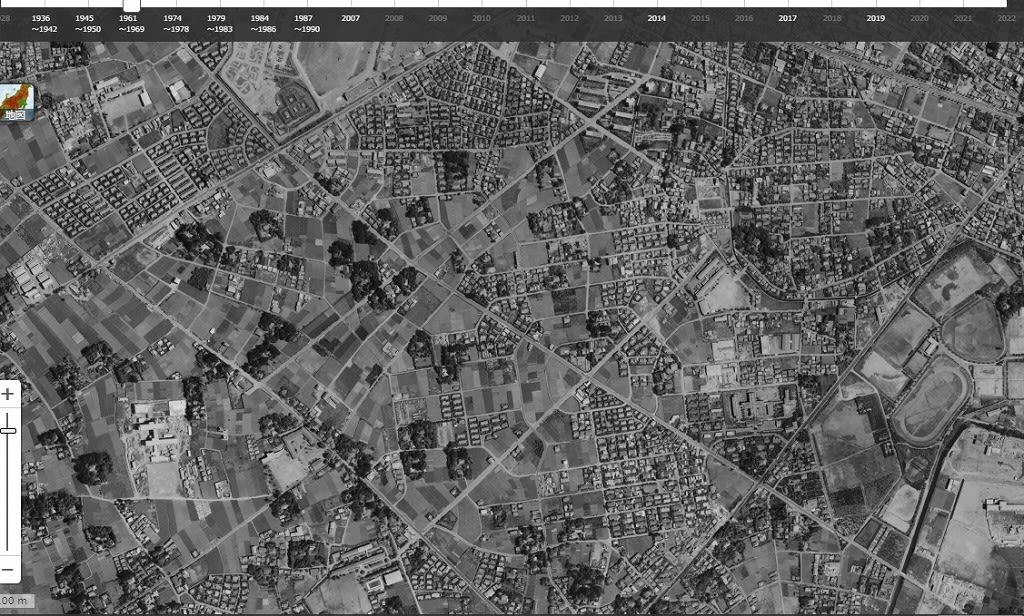Jump to year 2007 on timeline

tap(350, 18)
